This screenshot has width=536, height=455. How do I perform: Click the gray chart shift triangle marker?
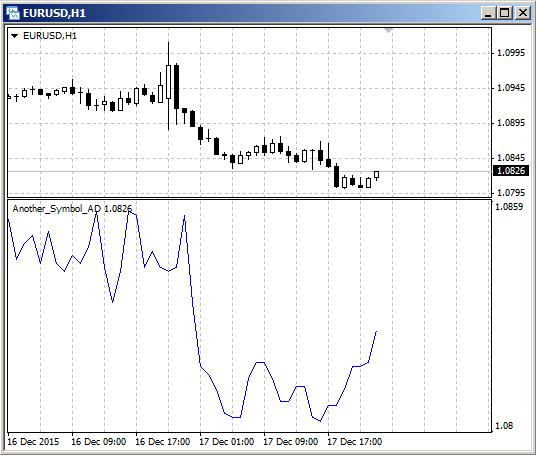[x=388, y=31]
